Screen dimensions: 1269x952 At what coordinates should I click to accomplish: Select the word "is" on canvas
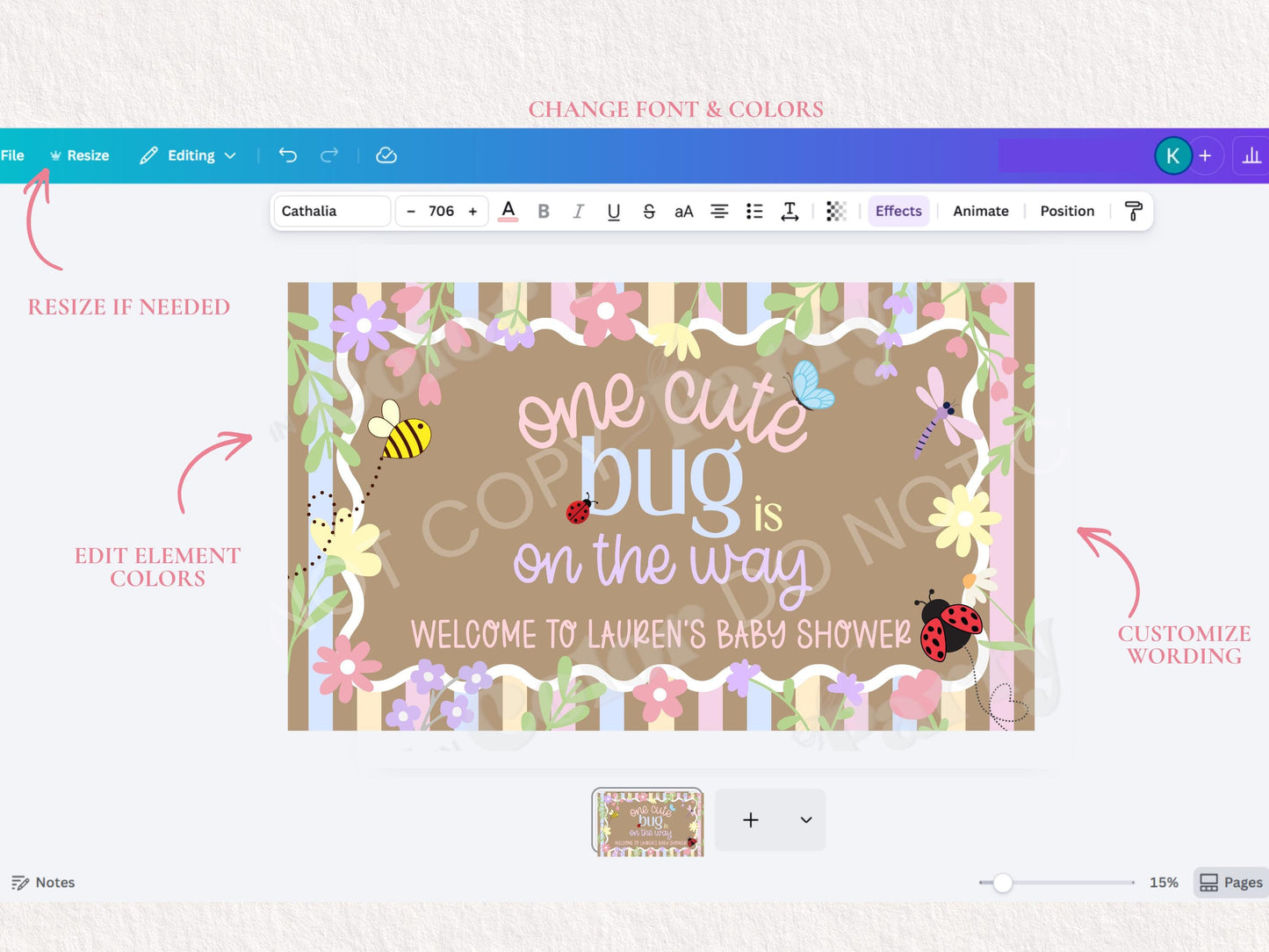(768, 515)
